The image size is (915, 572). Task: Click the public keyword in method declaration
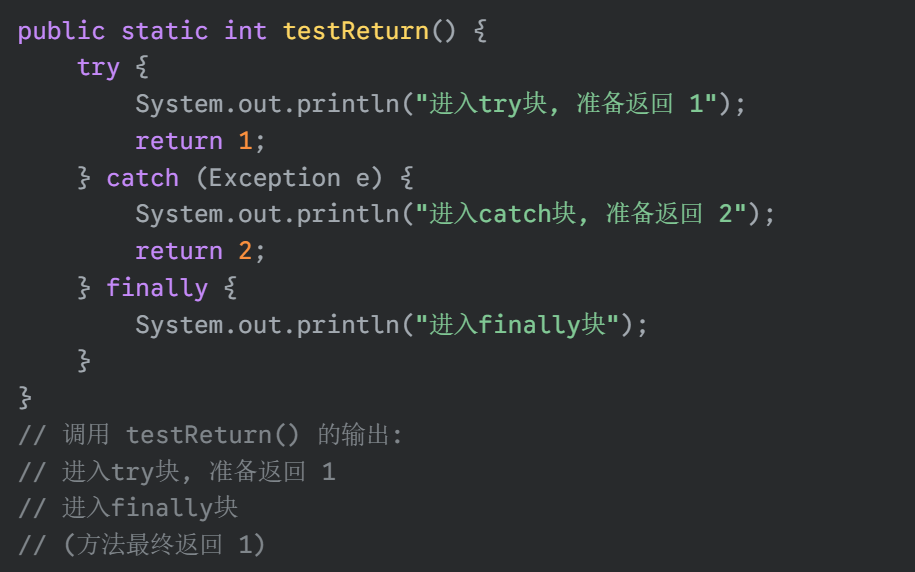click(x=61, y=31)
